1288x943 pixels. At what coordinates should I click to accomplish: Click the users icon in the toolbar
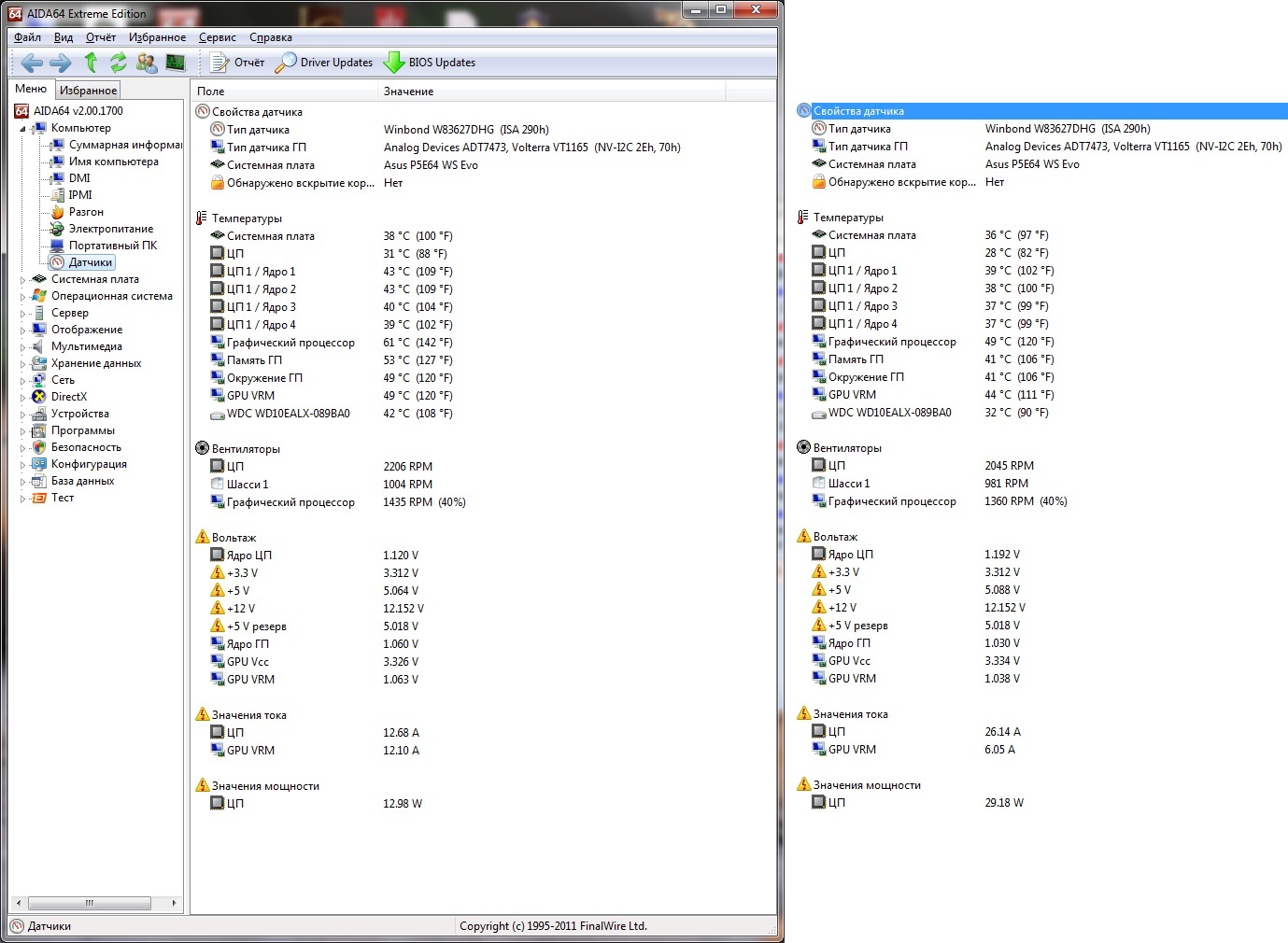tap(147, 63)
